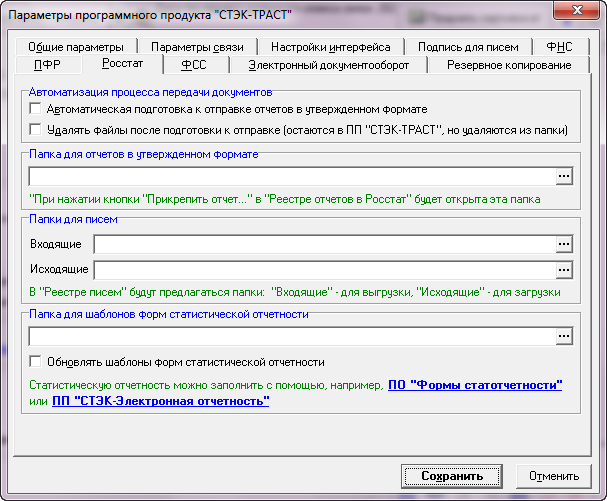The width and height of the screenshot is (607, 501).
Task: Click the Отменить button
Action: [554, 476]
